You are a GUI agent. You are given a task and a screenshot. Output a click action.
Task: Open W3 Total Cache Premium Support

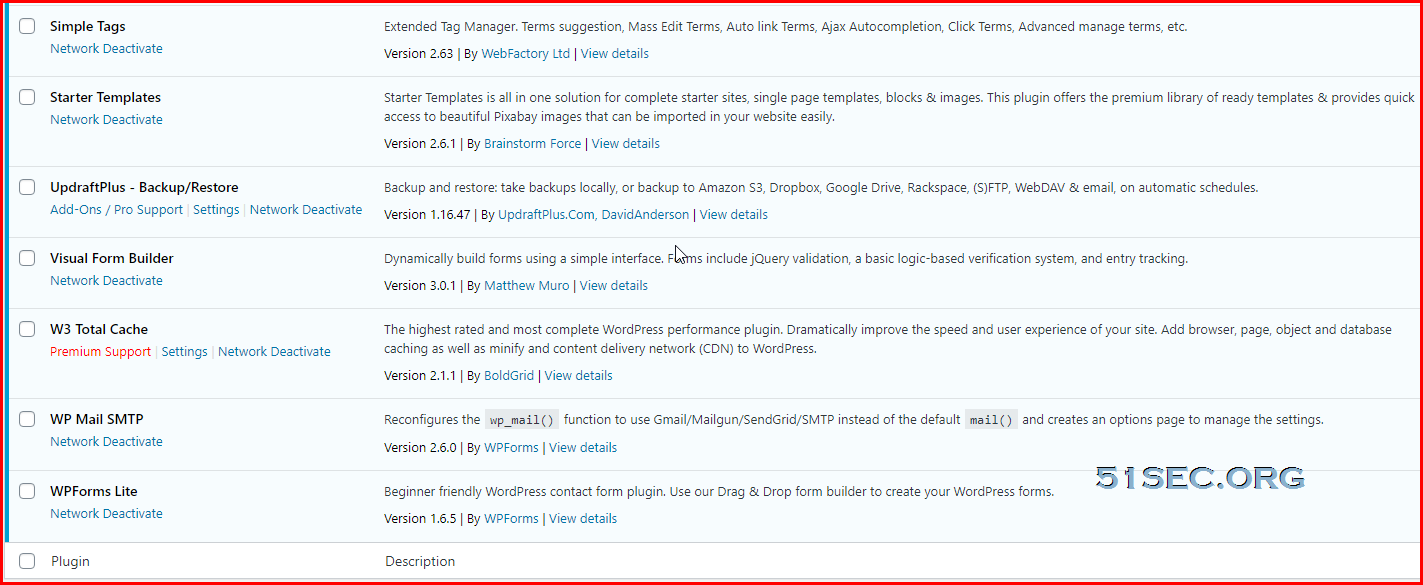coord(100,351)
